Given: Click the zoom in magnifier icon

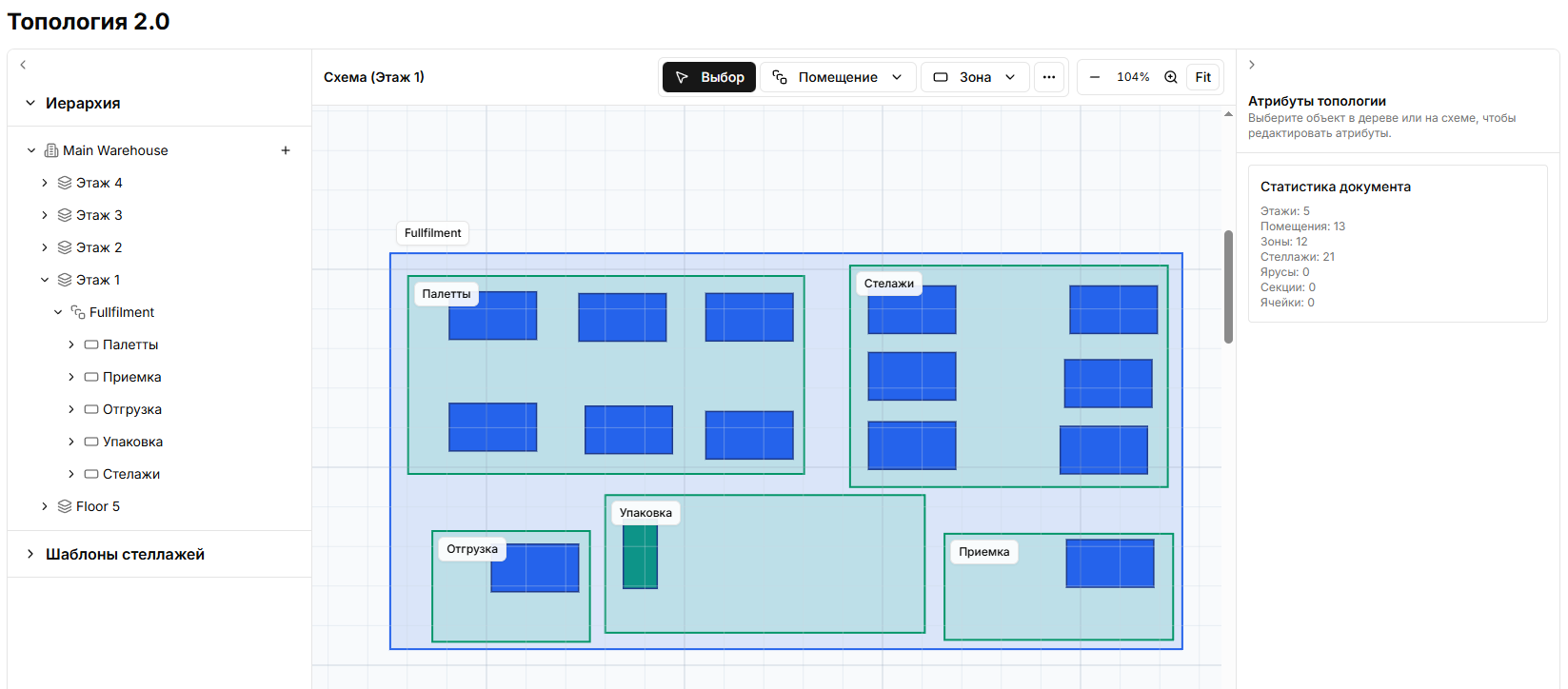Looking at the screenshot, I should pos(1171,77).
